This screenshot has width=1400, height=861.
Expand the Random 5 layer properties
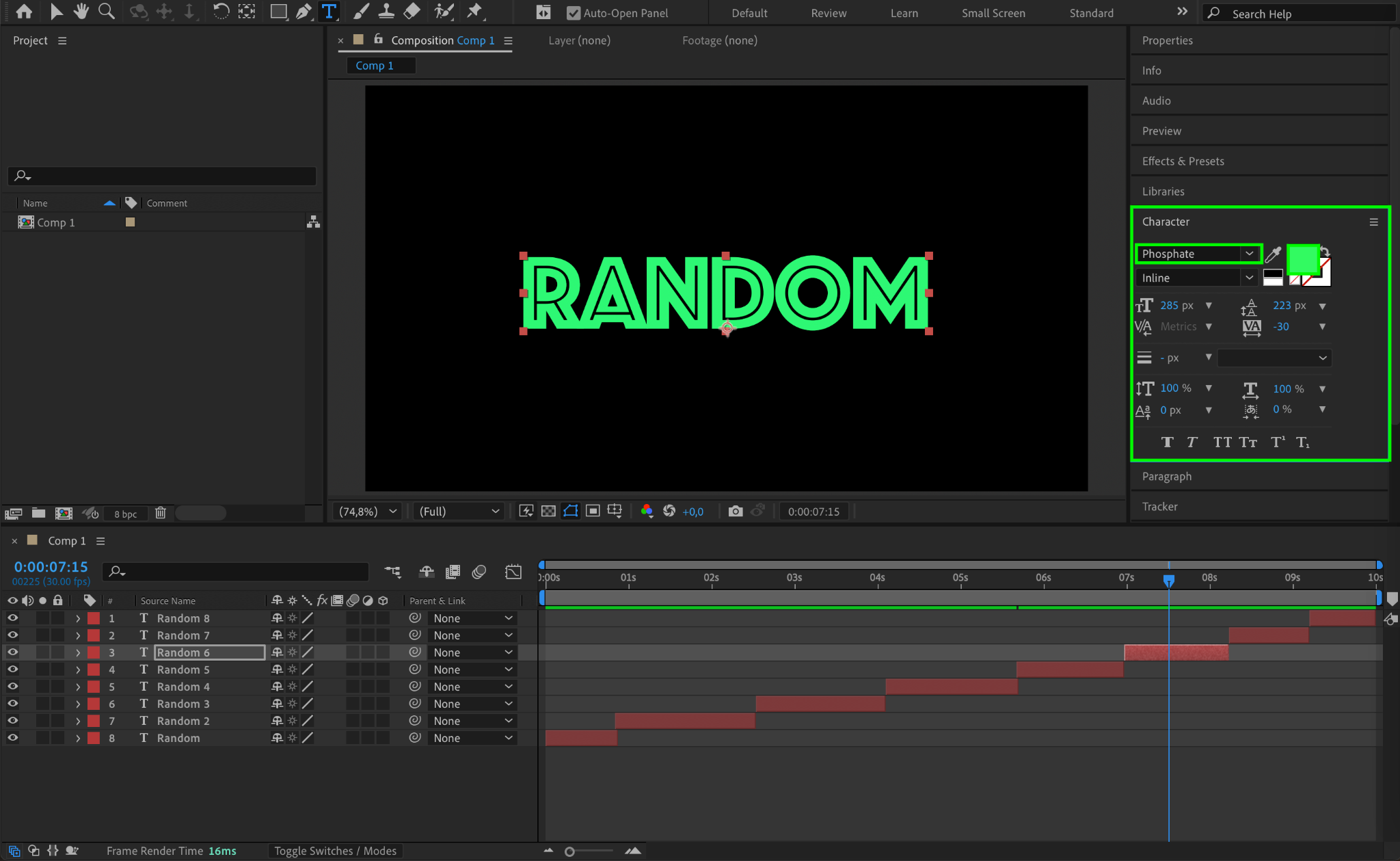tap(78, 670)
